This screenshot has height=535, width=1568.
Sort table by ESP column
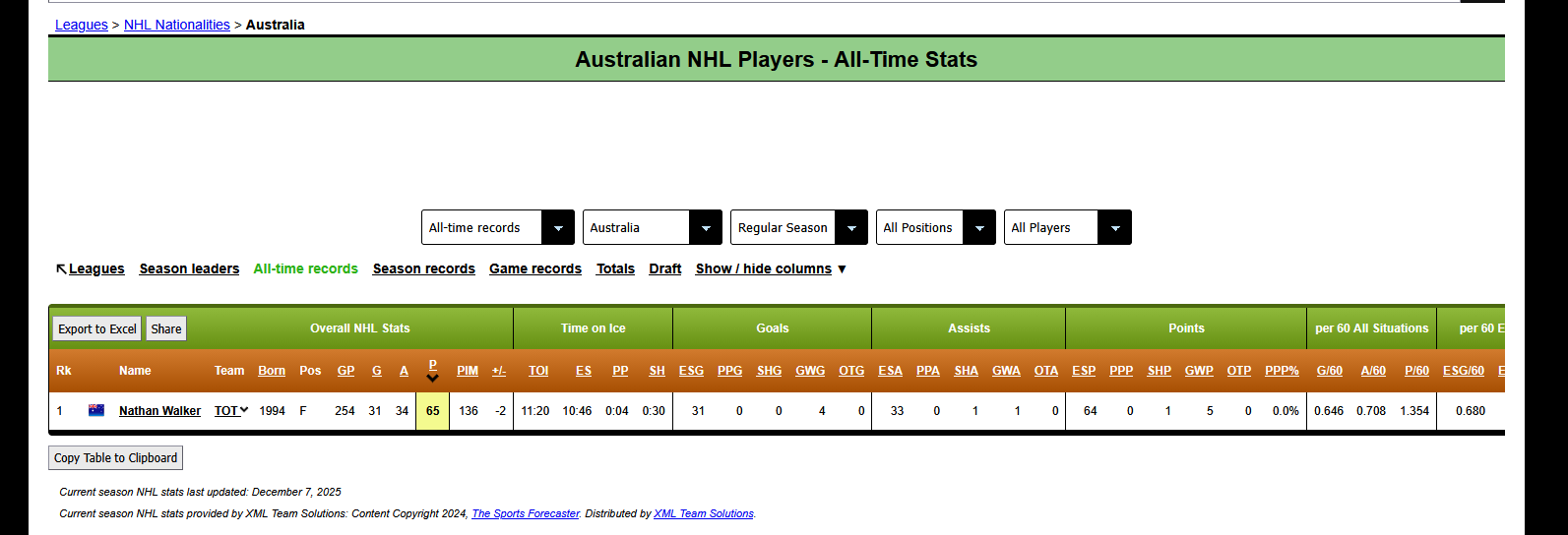(1084, 371)
